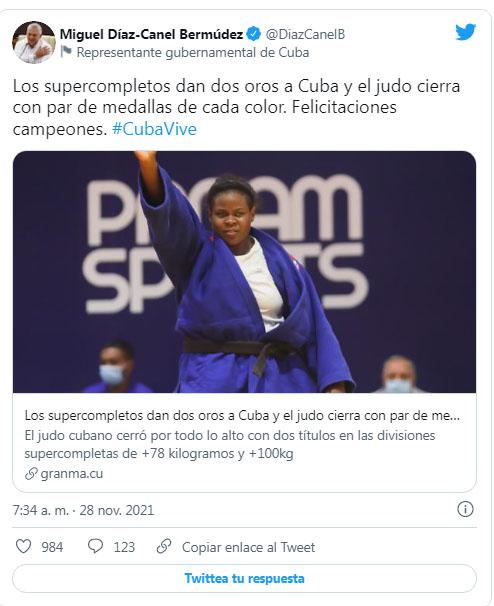
Task: Click the 984 likes count
Action: pos(52,547)
